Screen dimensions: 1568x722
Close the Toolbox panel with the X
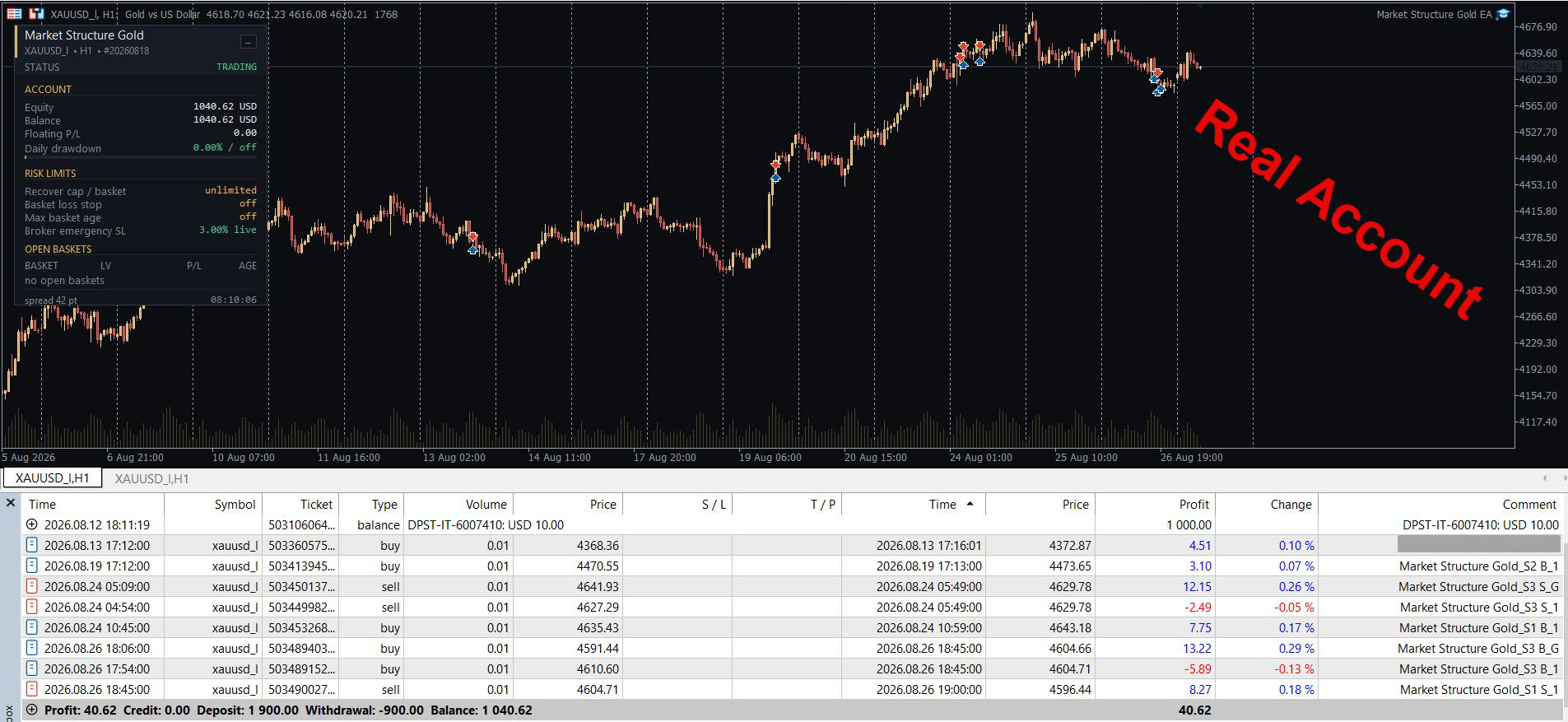[11, 503]
